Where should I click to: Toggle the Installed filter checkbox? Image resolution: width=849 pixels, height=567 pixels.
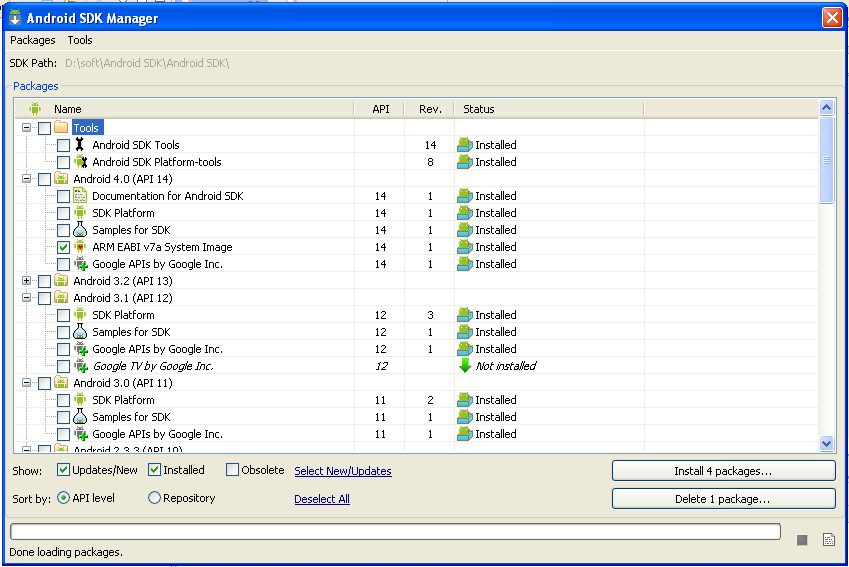click(154, 470)
